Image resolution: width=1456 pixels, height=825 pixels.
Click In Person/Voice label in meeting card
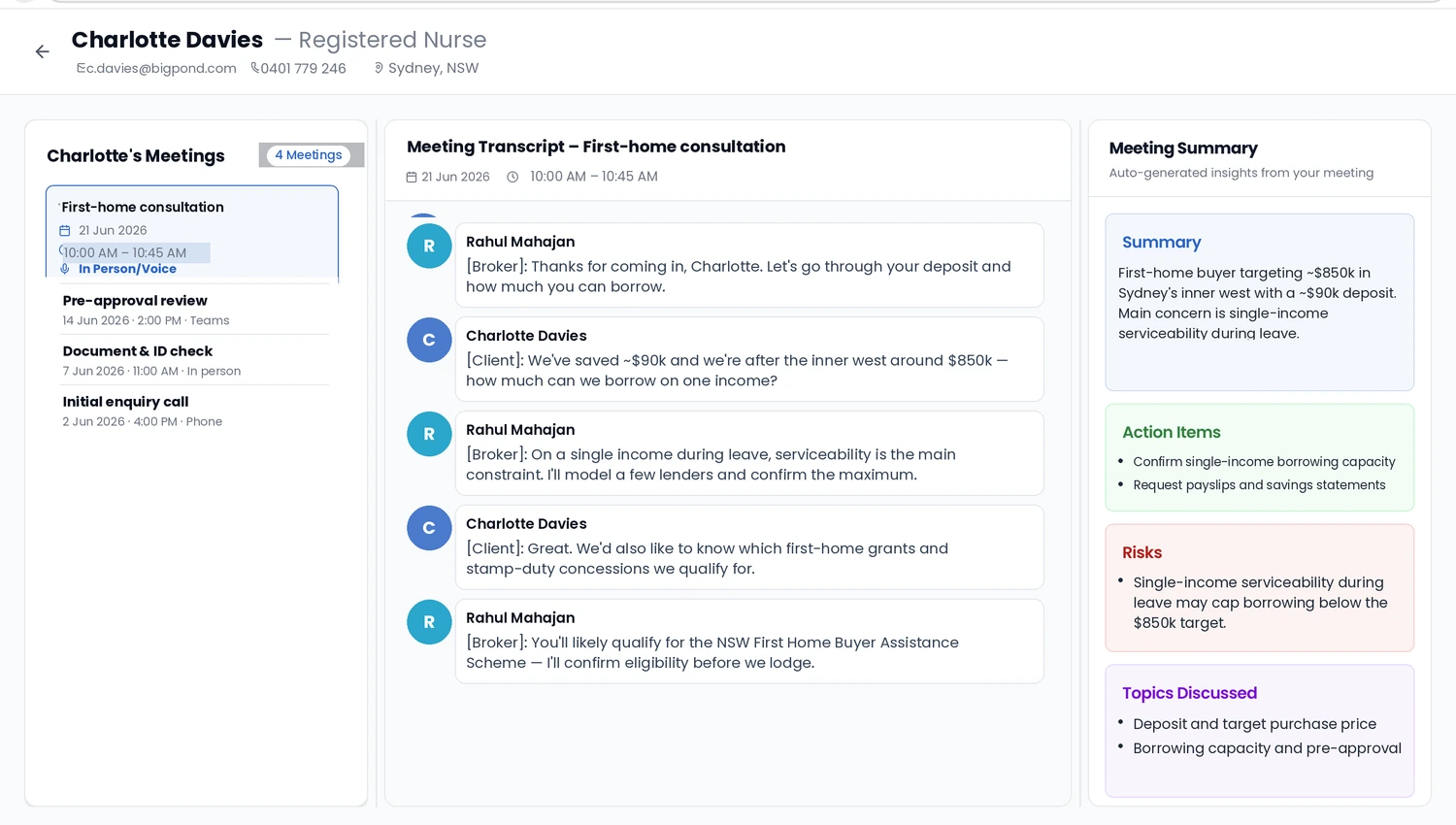pyautogui.click(x=127, y=269)
